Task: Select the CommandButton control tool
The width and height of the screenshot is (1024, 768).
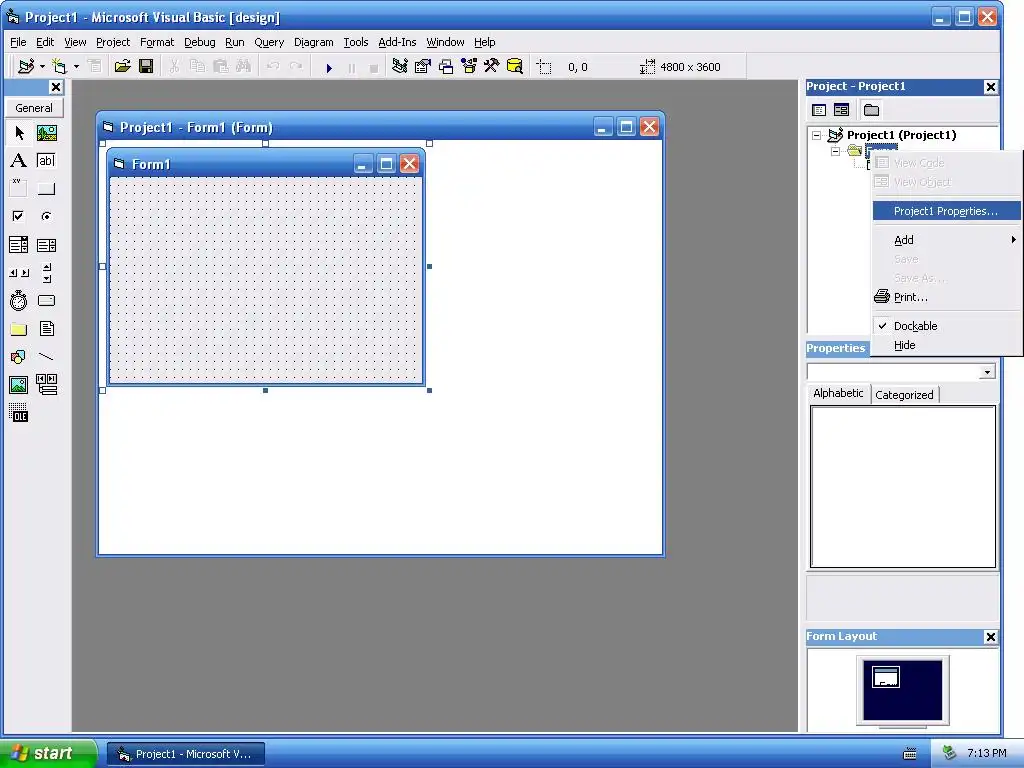Action: [46, 188]
